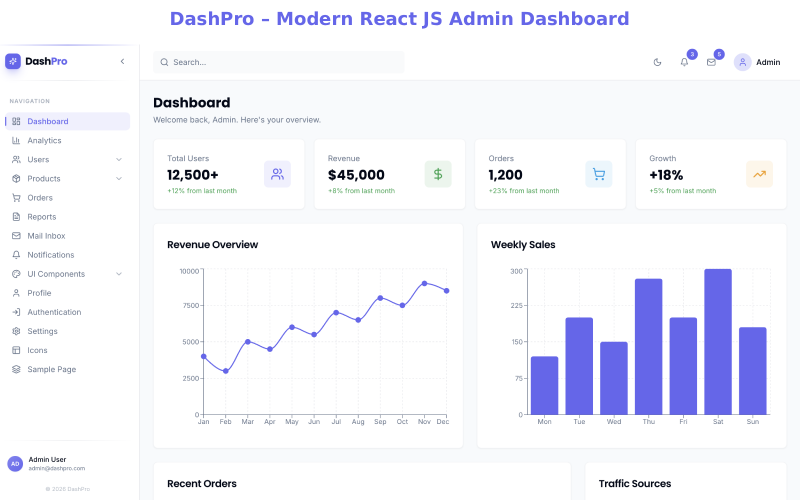Open Settings from the sidebar
Viewport: 800px width, 500px height.
pyautogui.click(x=67, y=331)
